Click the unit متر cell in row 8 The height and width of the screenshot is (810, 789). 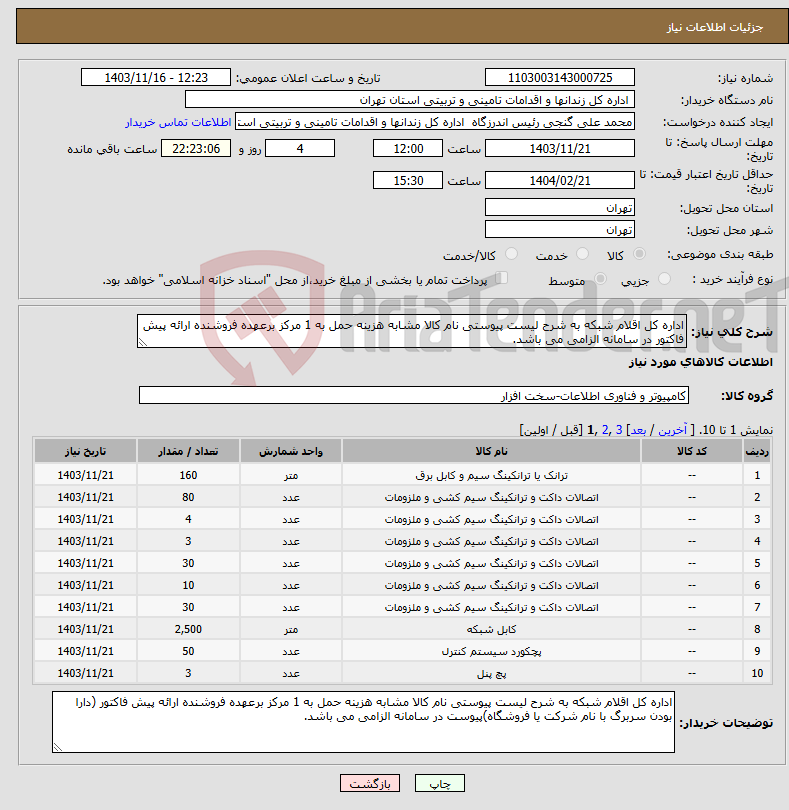coord(291,629)
